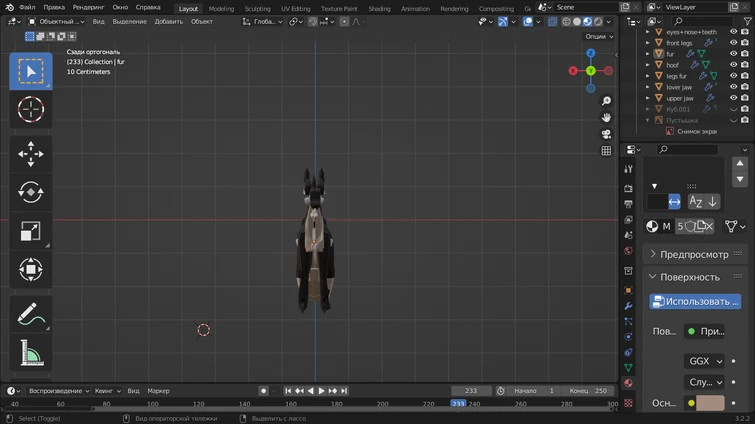Toggle orthographic grid view icon

click(x=606, y=151)
